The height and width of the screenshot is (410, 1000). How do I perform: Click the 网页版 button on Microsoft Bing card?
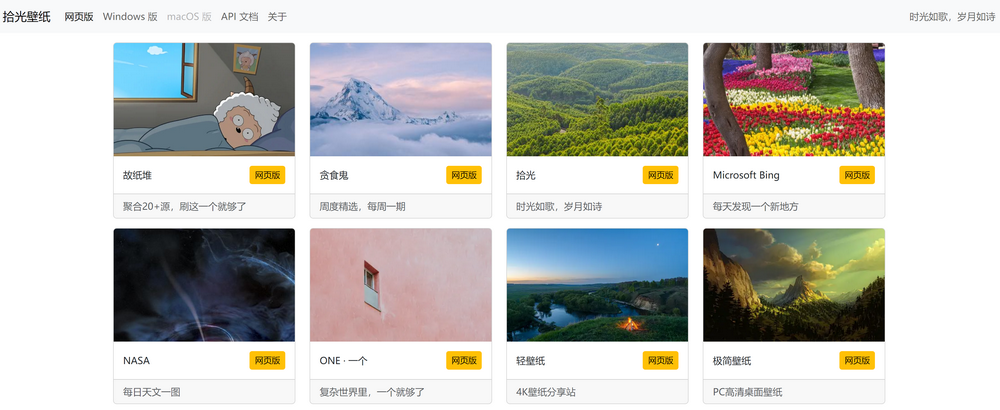click(x=857, y=175)
